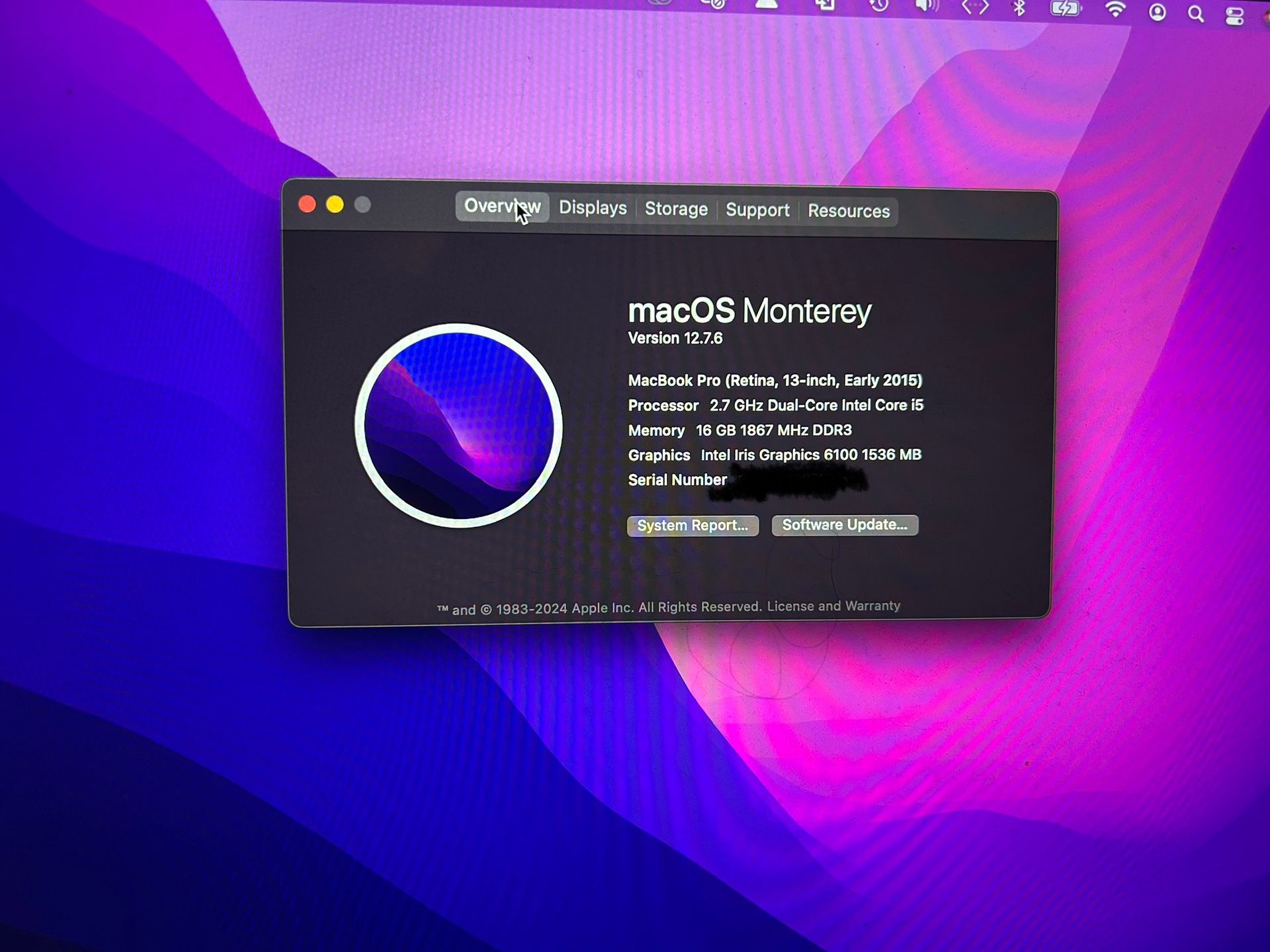The height and width of the screenshot is (952, 1270).
Task: Open the battery charging status icon
Action: 1066,9
